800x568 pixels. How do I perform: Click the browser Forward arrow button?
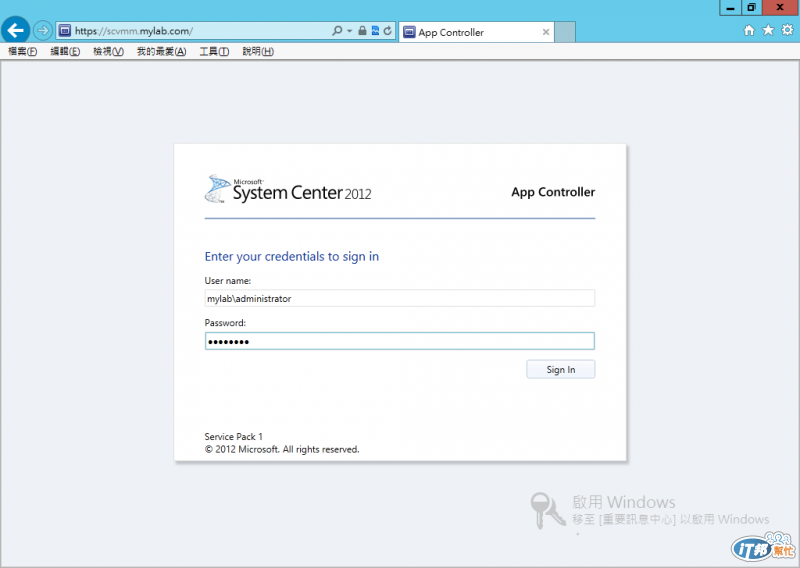point(43,31)
